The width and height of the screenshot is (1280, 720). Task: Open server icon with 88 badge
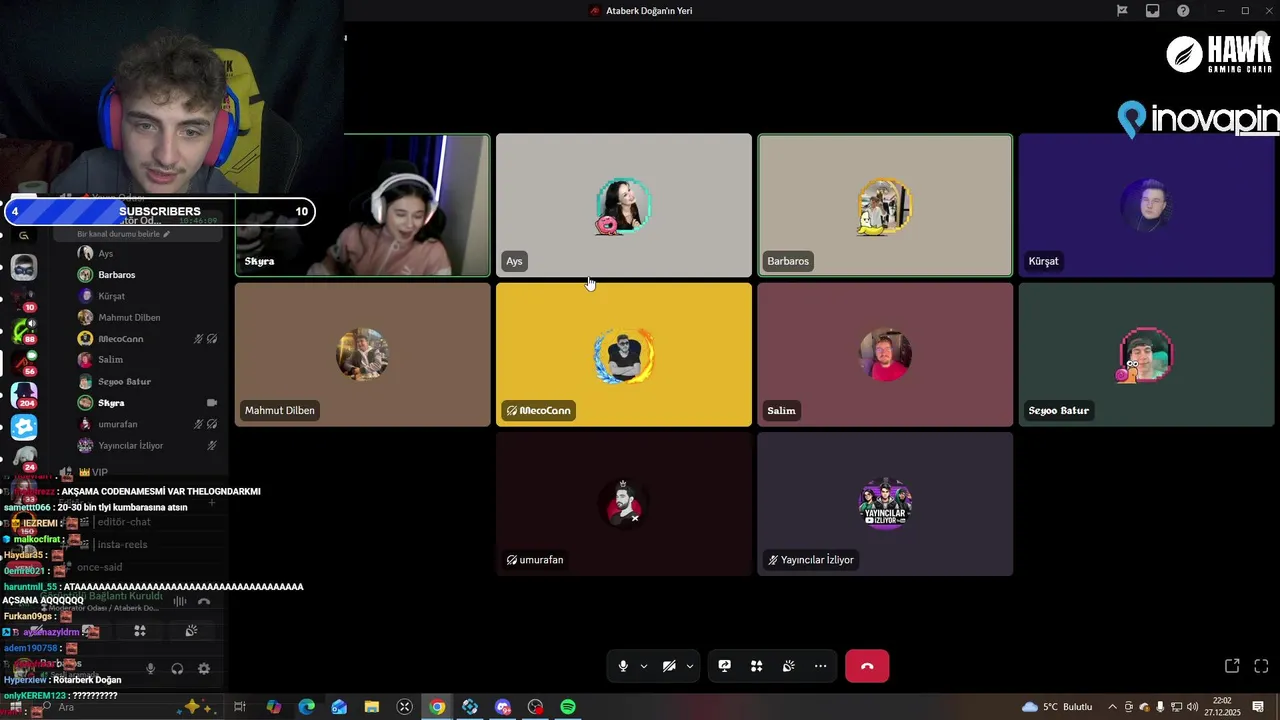(x=24, y=329)
